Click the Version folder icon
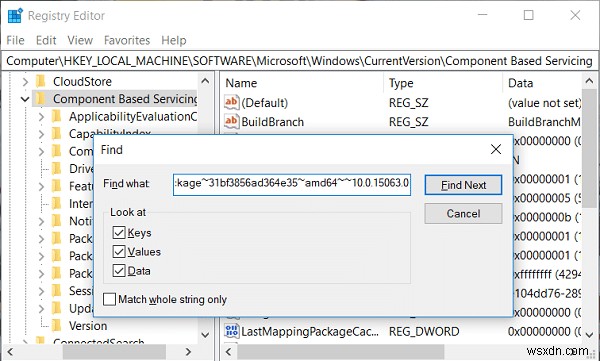The height and width of the screenshot is (361, 600). click(56, 326)
